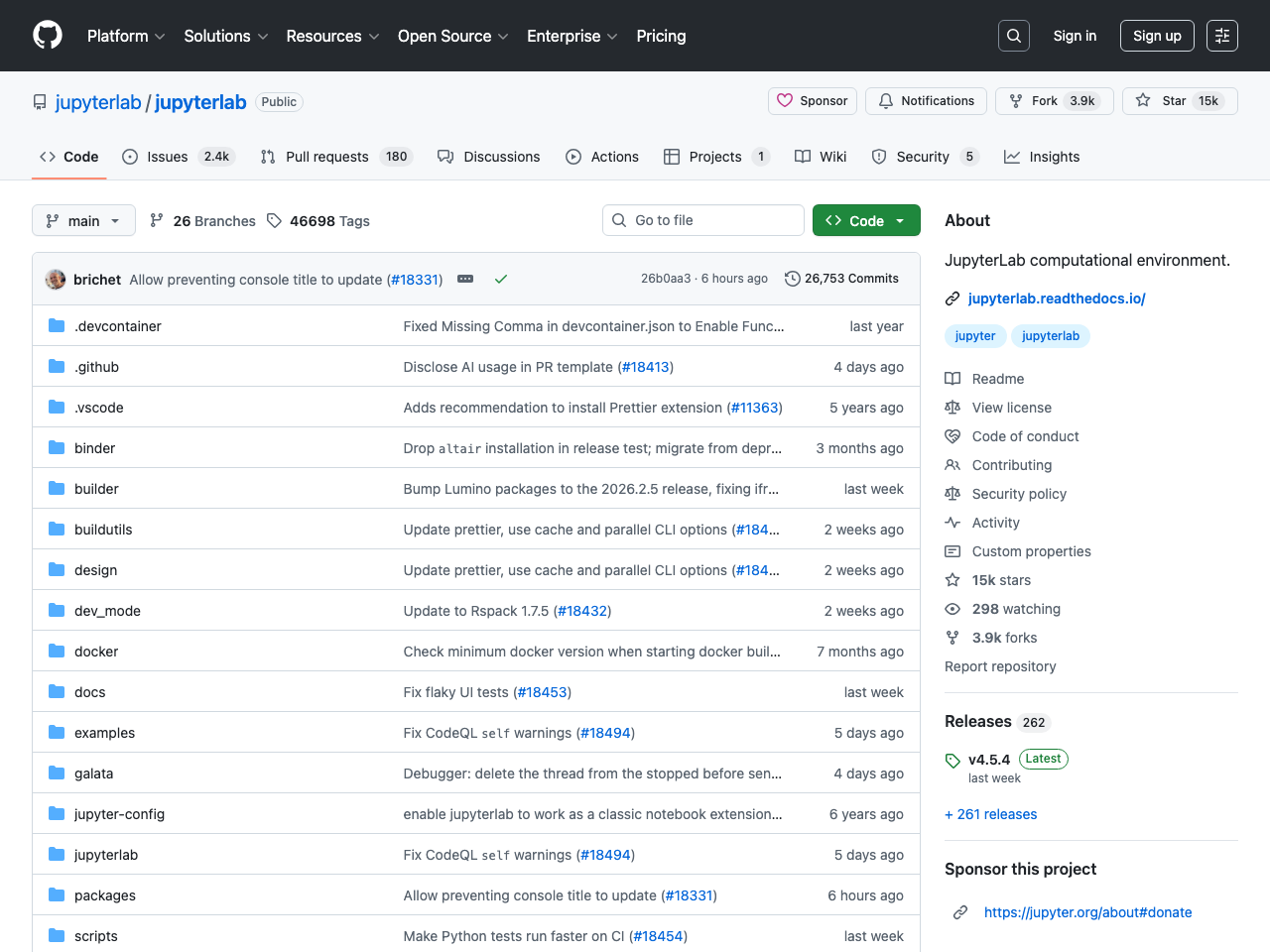Star the repository via the star icon
This screenshot has width=1270, height=952.
coord(1143,100)
